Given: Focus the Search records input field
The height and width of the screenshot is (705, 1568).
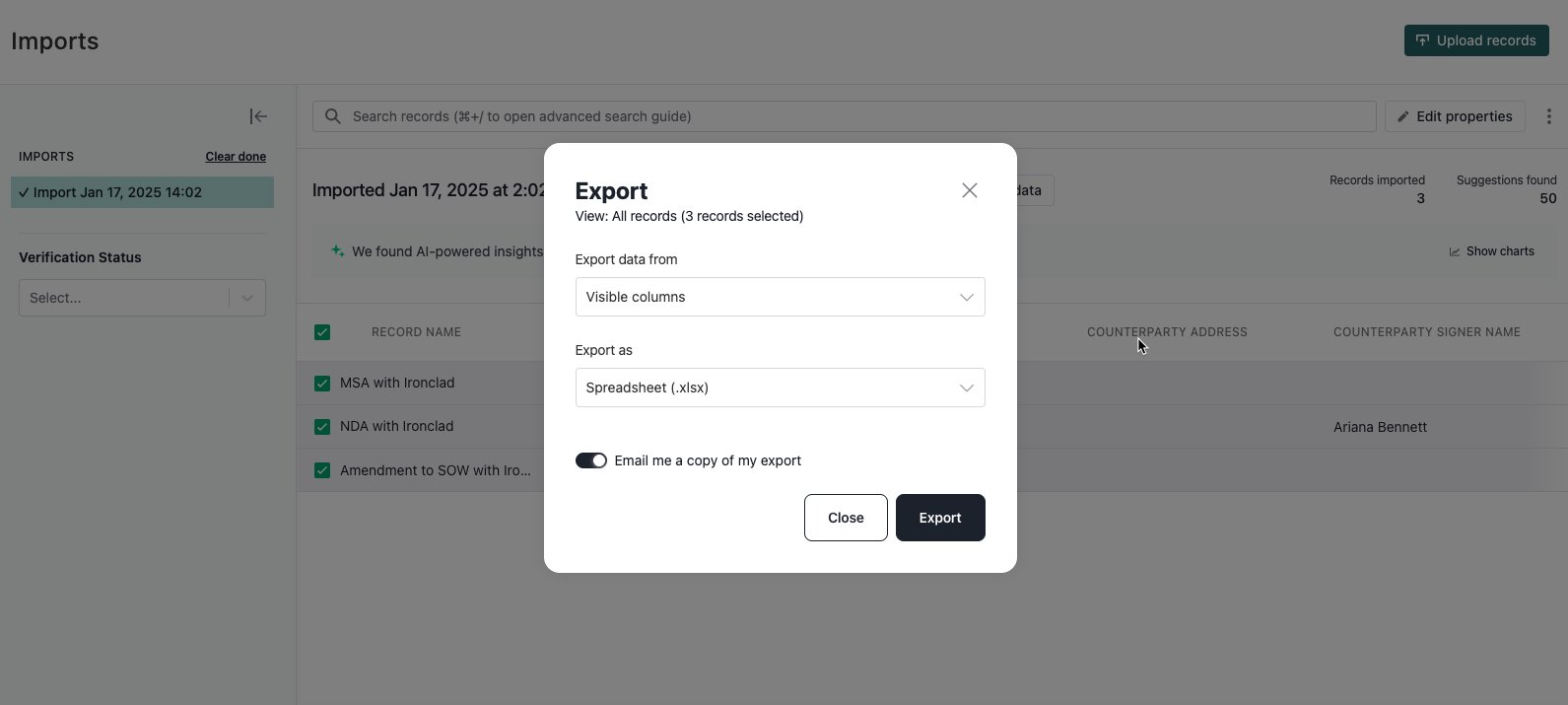Looking at the screenshot, I should (x=844, y=116).
